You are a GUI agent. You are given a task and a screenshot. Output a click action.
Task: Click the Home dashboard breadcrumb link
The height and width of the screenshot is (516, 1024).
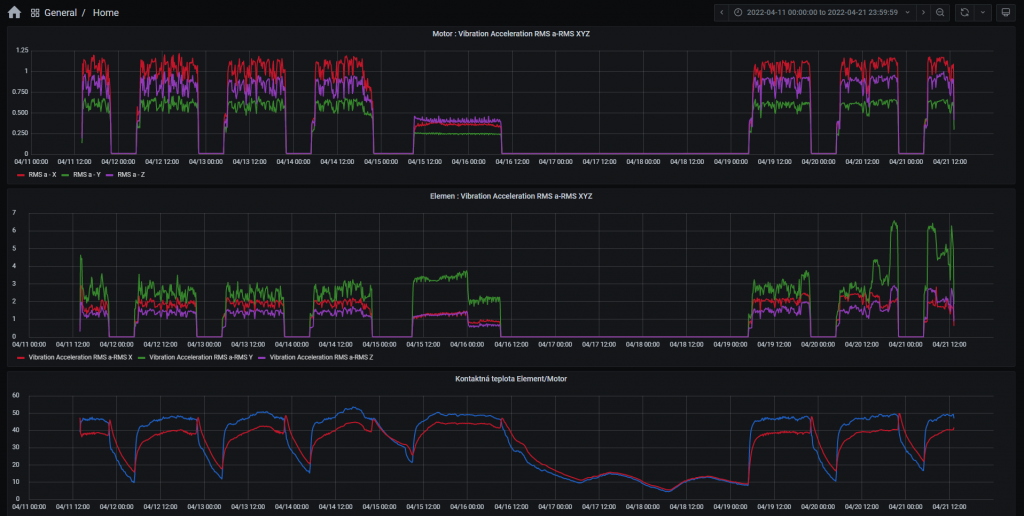(x=106, y=13)
